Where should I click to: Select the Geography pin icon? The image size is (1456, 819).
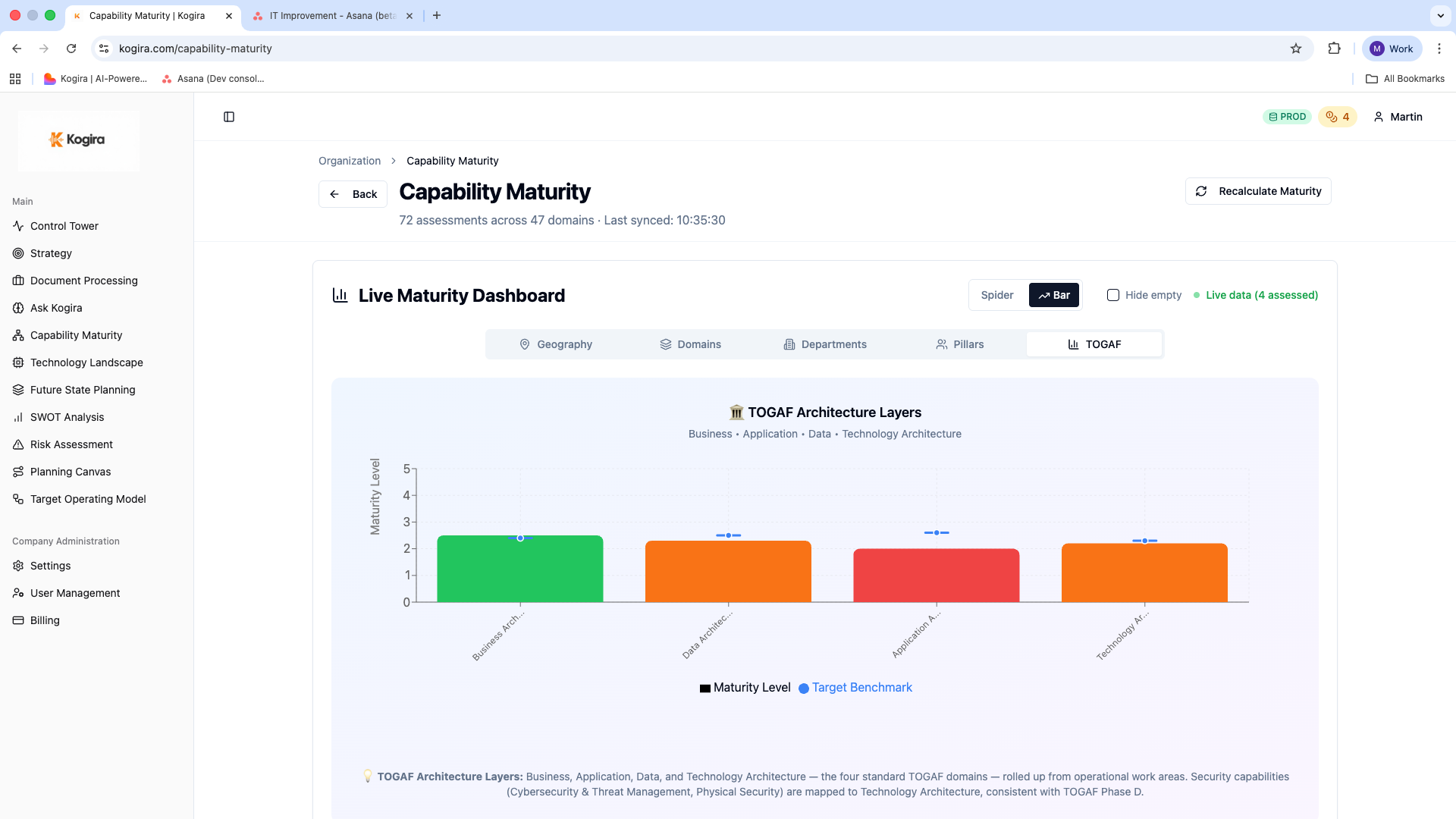[526, 344]
